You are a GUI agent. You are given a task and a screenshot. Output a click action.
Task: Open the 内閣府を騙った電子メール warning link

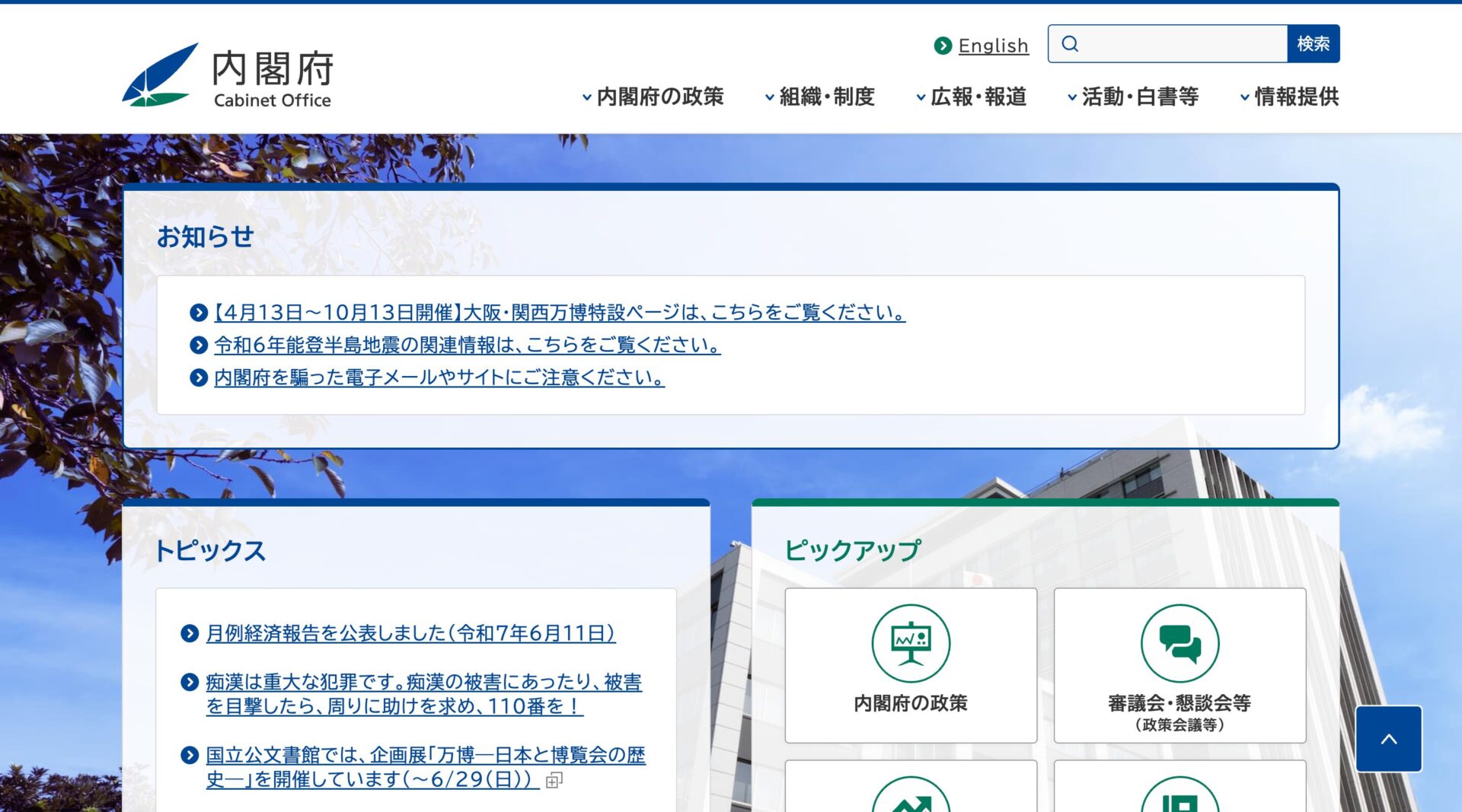click(439, 378)
